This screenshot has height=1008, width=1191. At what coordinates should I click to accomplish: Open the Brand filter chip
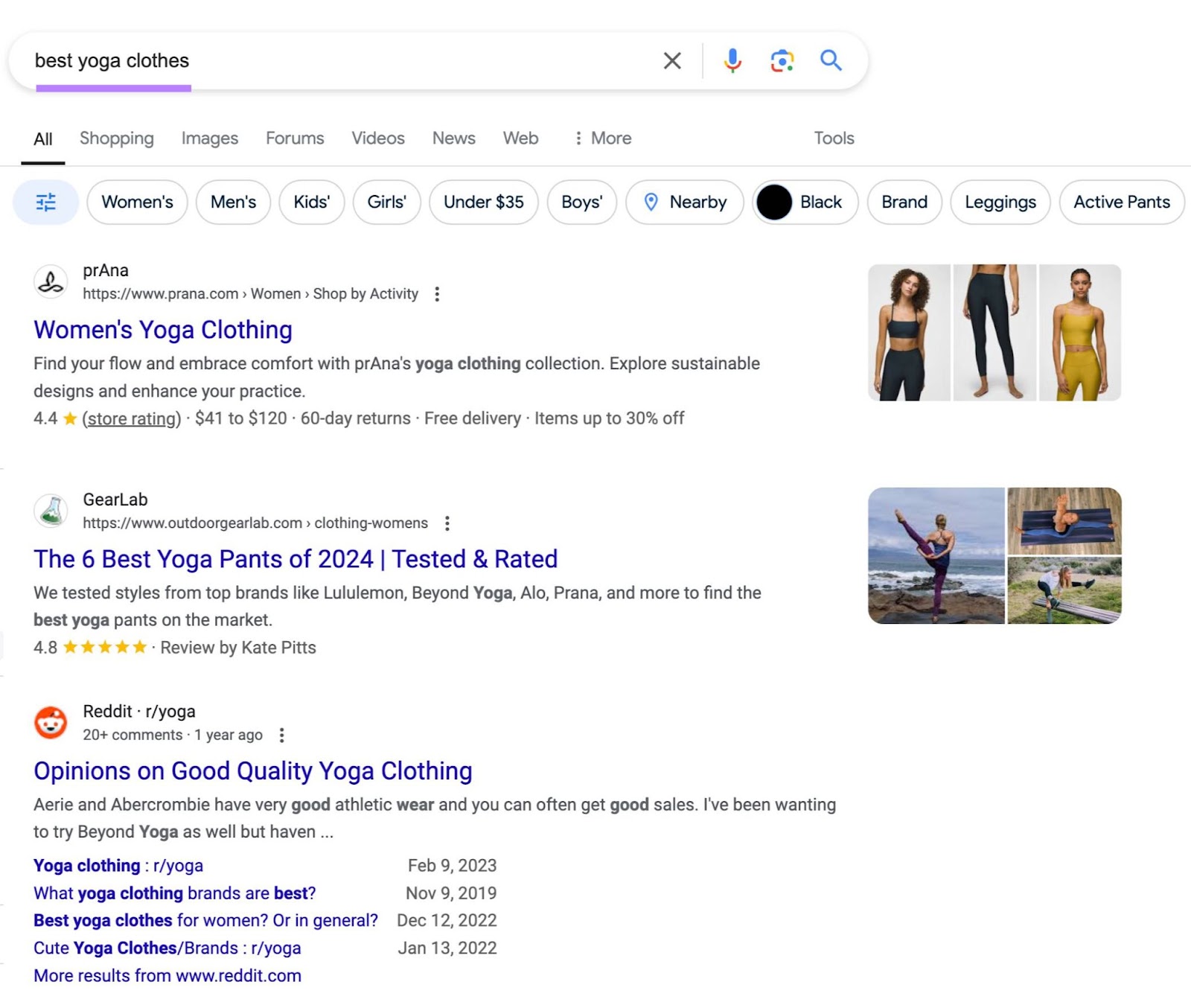click(x=904, y=202)
